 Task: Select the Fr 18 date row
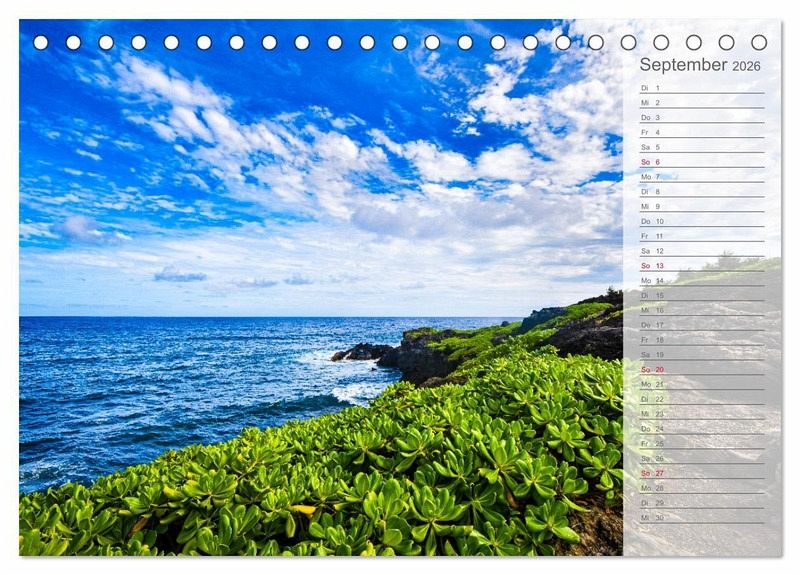(700, 340)
